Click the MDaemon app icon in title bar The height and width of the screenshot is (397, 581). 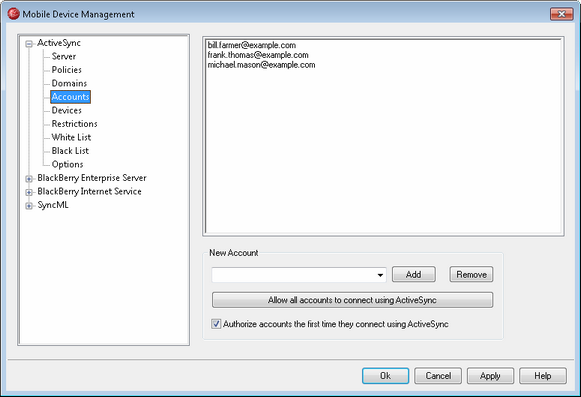[13, 14]
